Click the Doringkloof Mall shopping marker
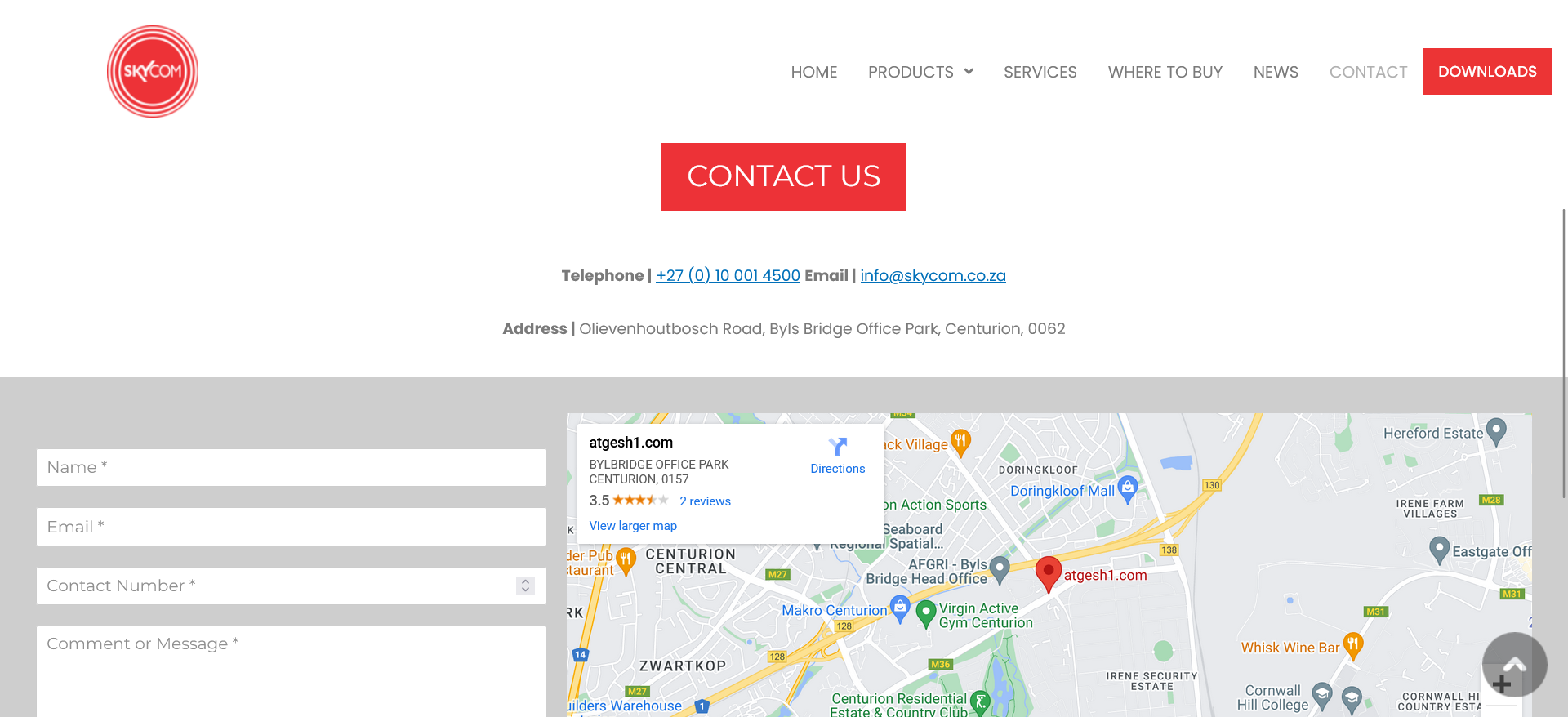1568x717 pixels. pyautogui.click(x=1128, y=488)
